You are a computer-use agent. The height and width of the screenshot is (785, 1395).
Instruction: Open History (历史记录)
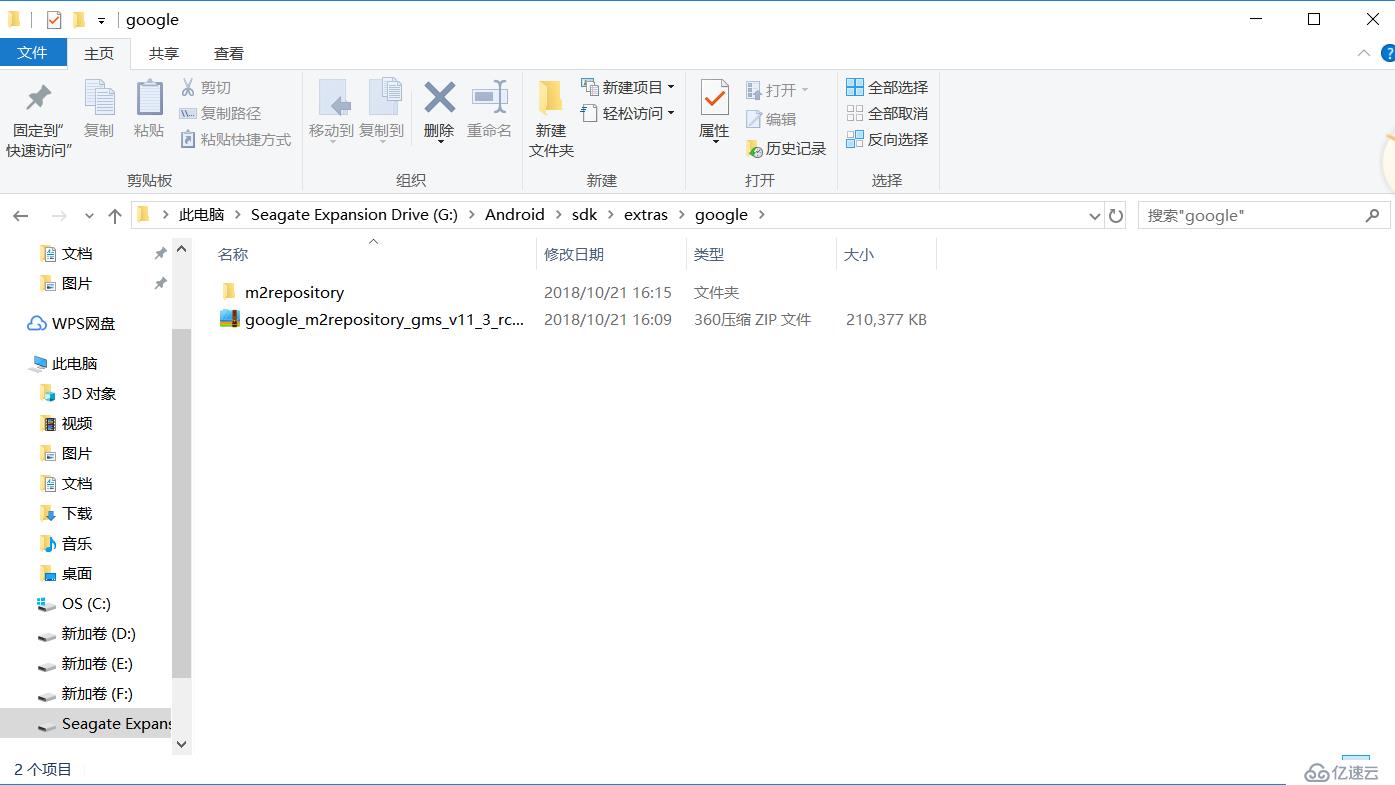[786, 149]
